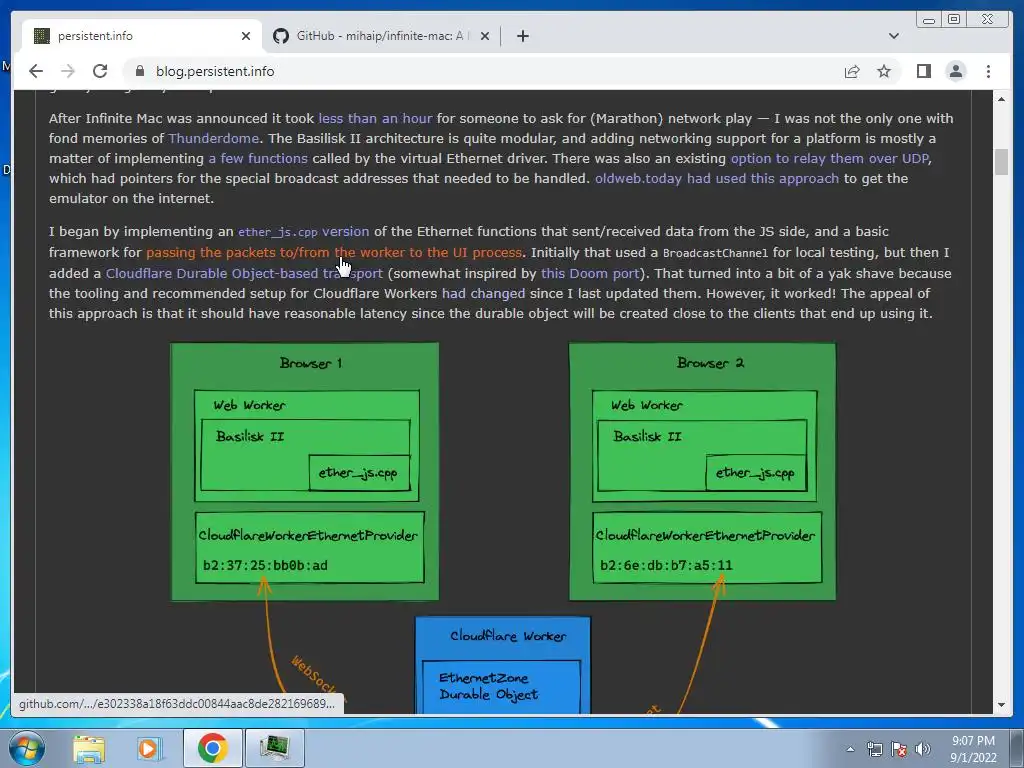Click ether_js.cpp box in Browser 2
The height and width of the screenshot is (768, 1024).
click(x=756, y=473)
